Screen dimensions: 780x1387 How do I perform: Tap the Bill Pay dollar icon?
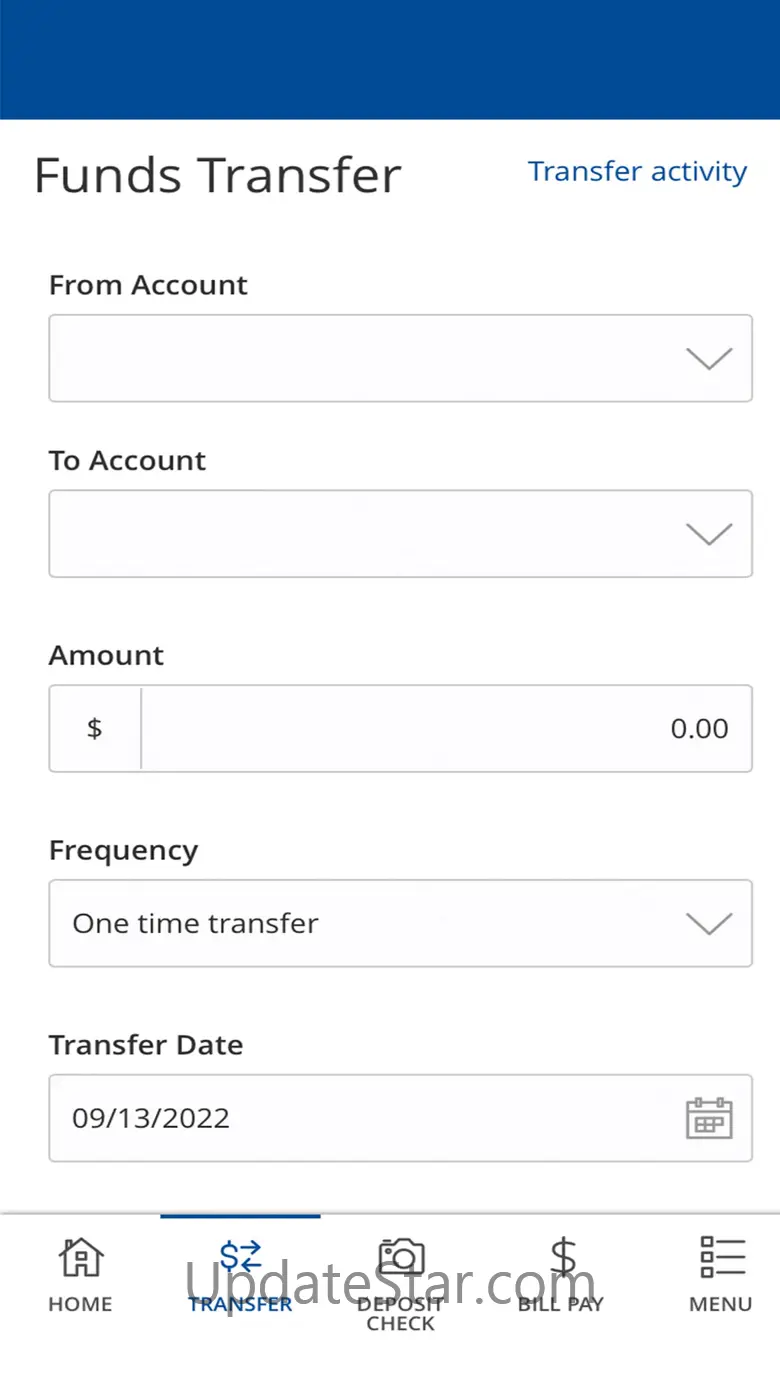563,1257
